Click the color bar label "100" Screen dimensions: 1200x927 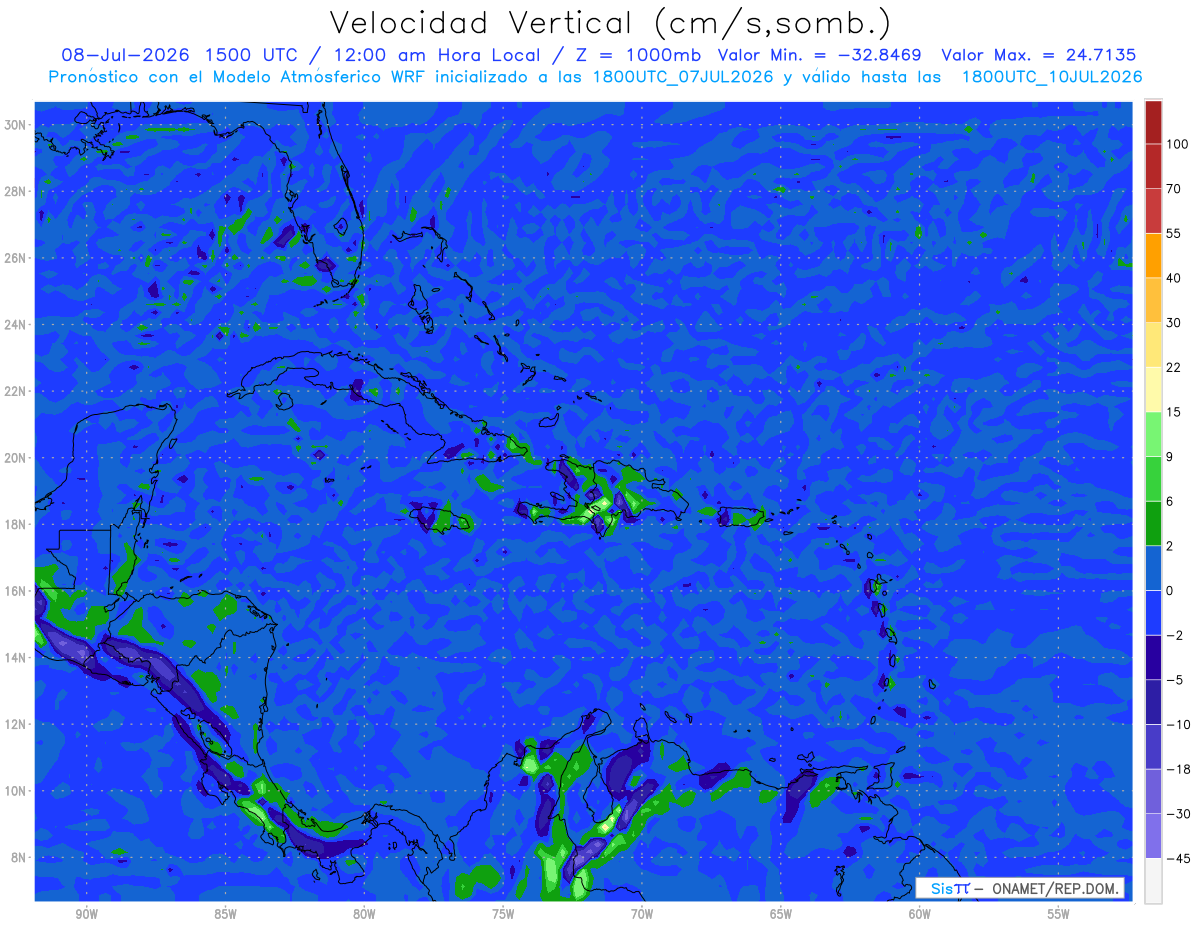1177,144
